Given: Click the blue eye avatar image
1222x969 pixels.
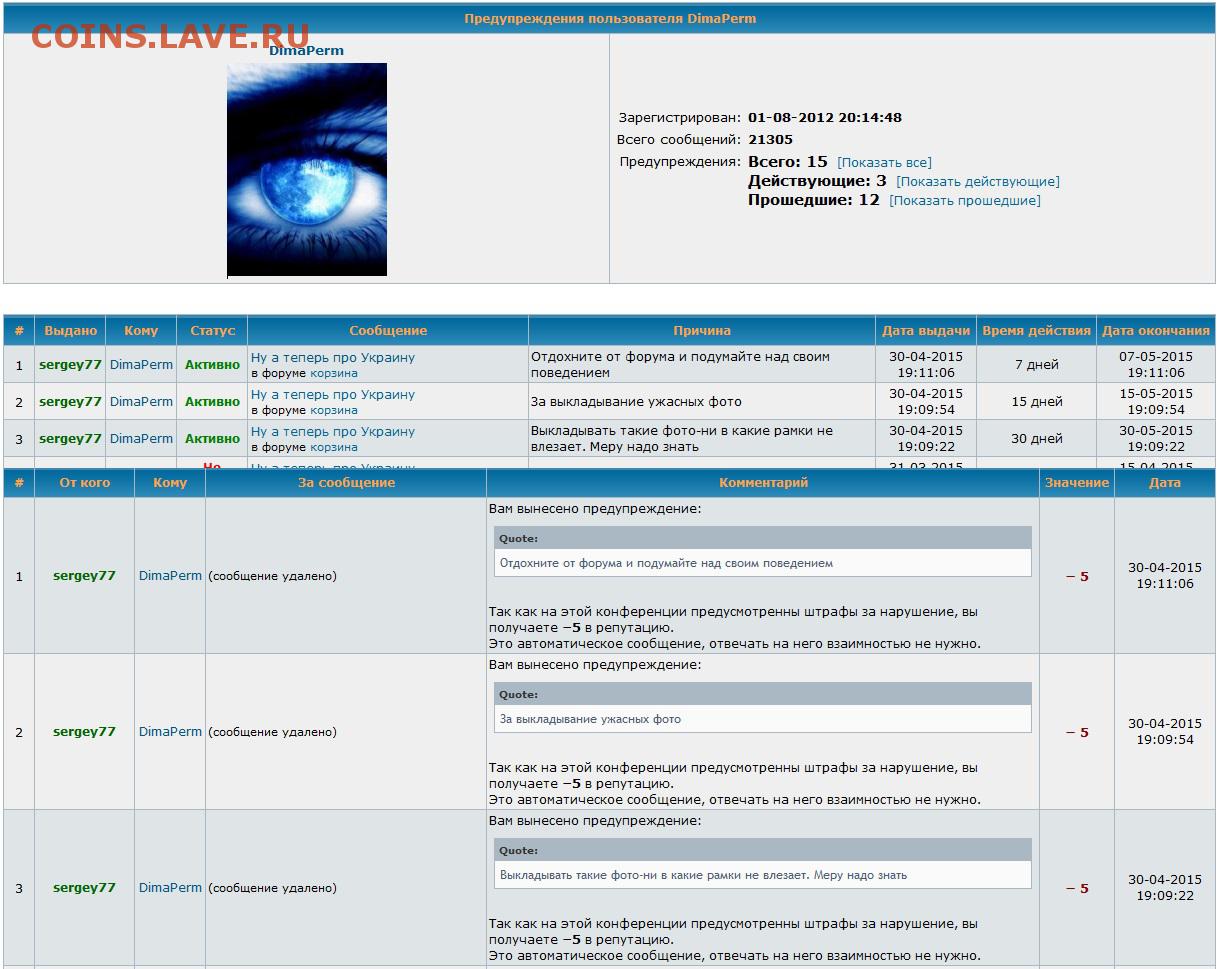Looking at the screenshot, I should coord(306,169).
